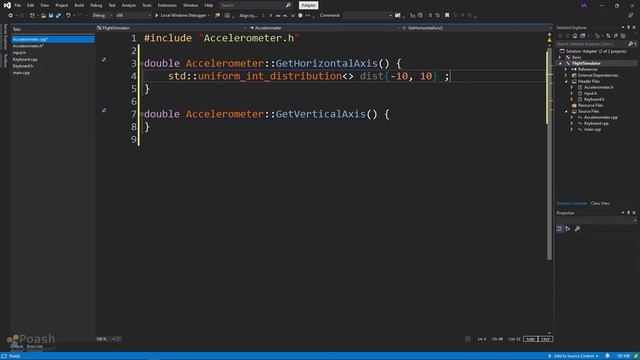Open the View menu
The image size is (640, 360).
click(44, 5)
